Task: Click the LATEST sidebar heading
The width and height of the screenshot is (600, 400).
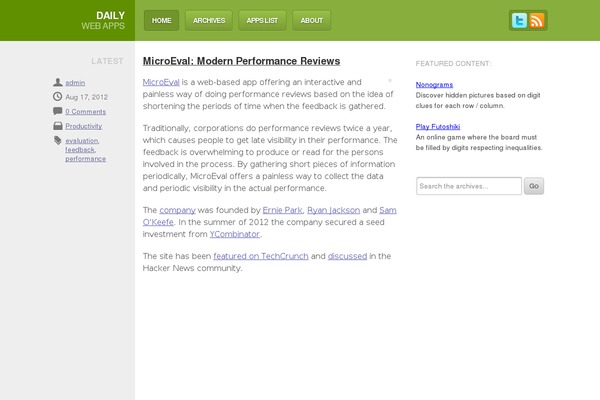Action: (107, 61)
